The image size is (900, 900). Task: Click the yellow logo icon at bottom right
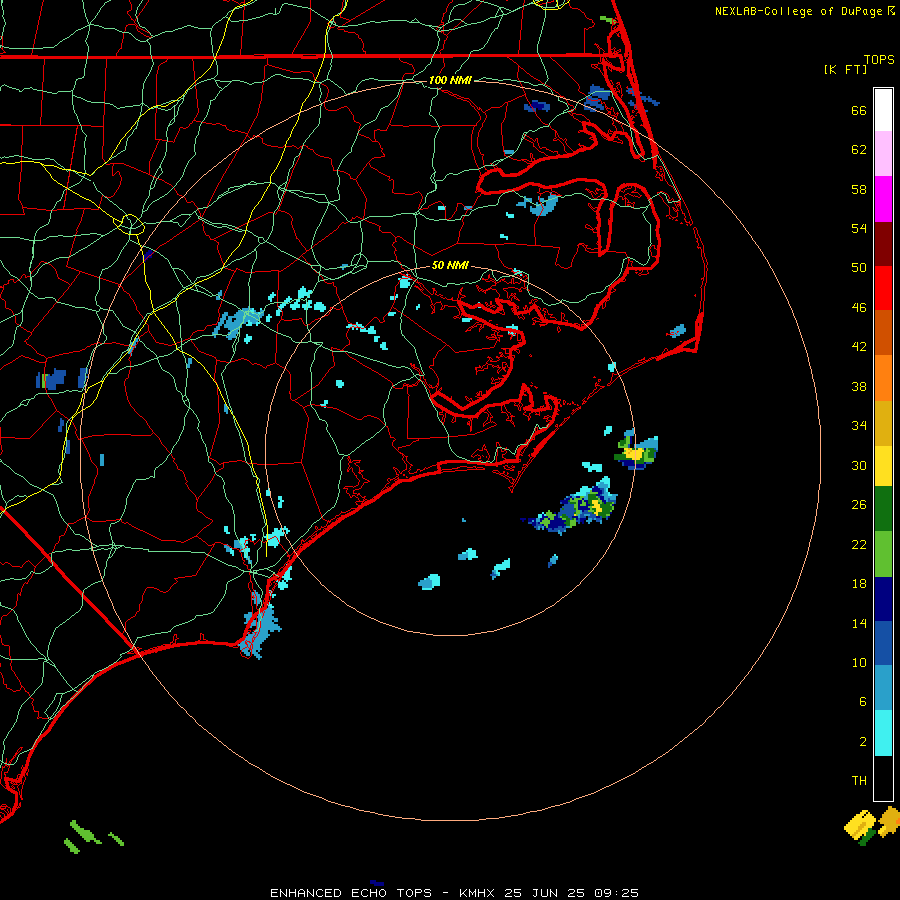click(859, 827)
